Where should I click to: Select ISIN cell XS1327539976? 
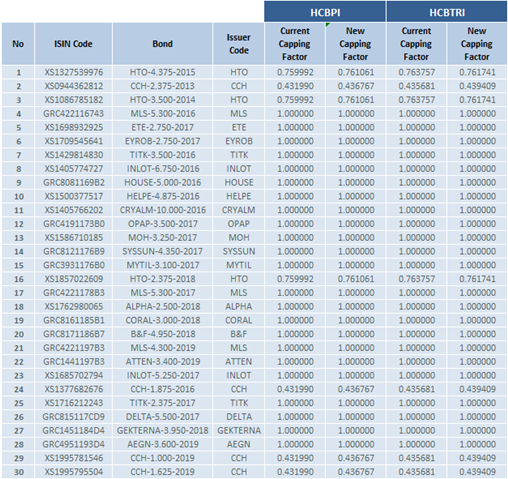pyautogui.click(x=73, y=72)
